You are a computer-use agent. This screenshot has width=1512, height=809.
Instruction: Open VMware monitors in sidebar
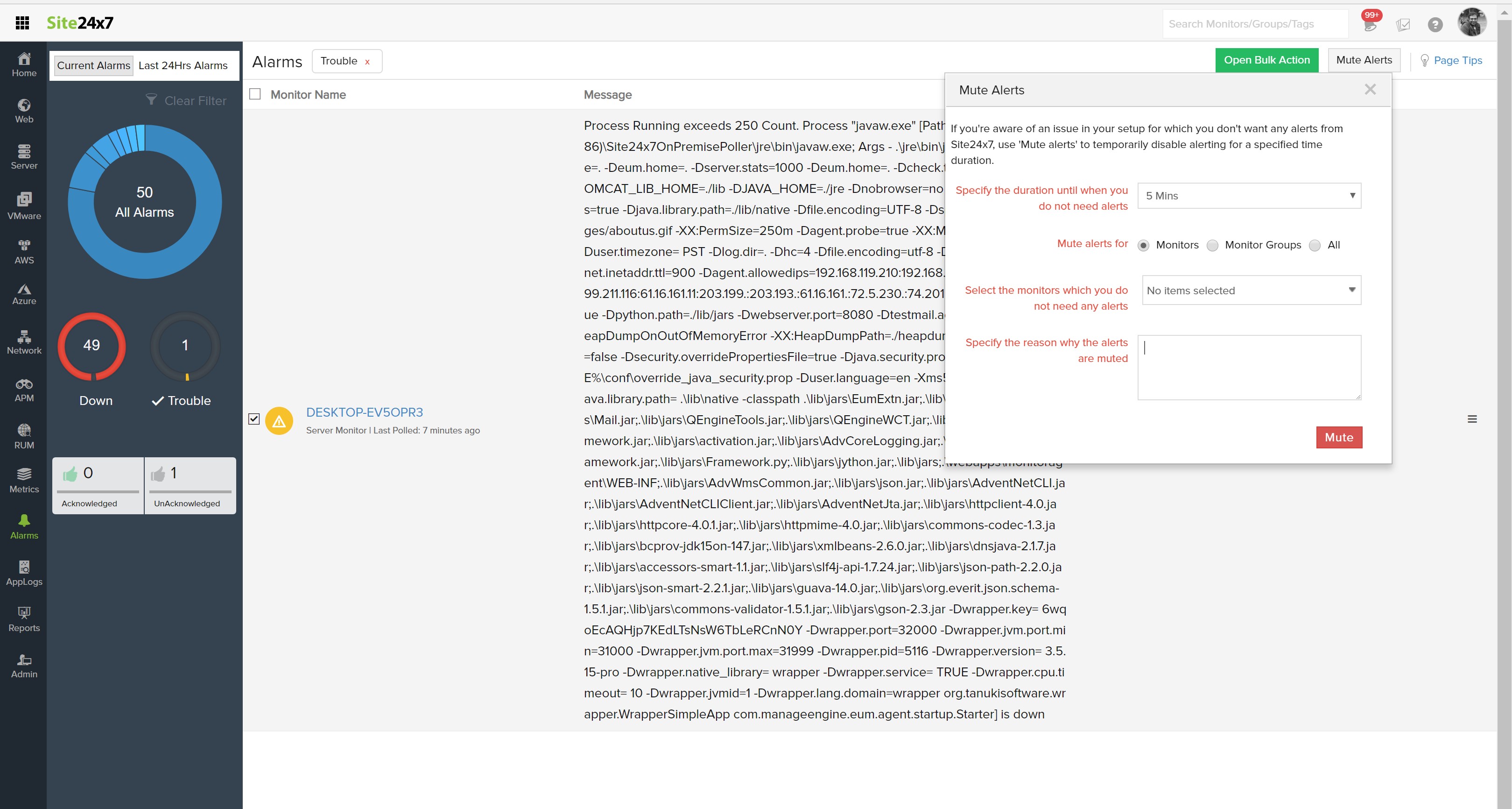24,206
